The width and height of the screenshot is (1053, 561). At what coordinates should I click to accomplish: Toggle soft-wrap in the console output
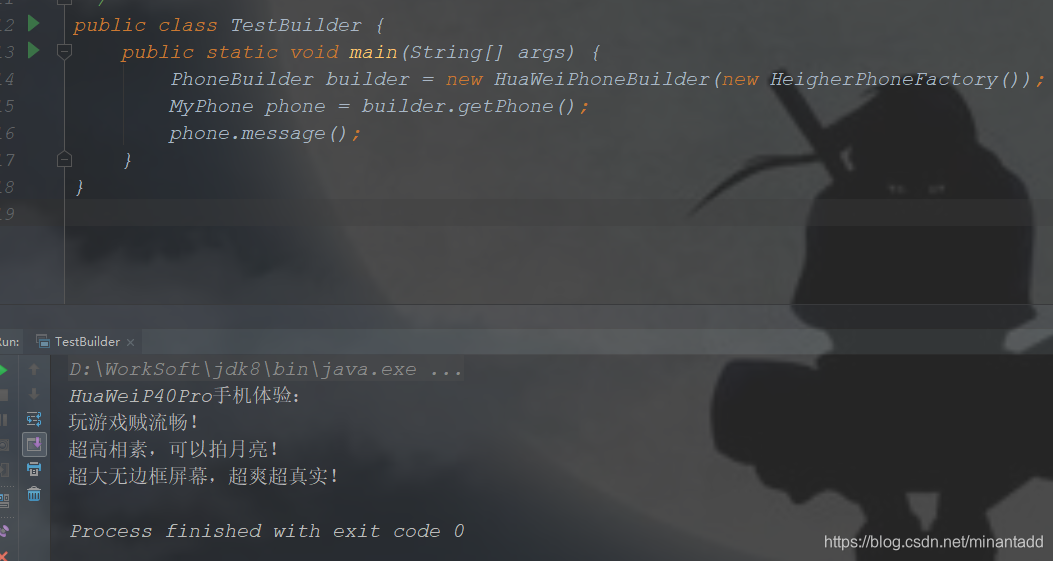34,419
